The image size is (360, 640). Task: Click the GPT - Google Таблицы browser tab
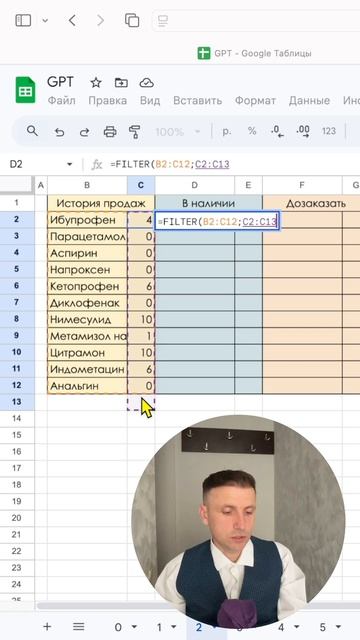255,53
